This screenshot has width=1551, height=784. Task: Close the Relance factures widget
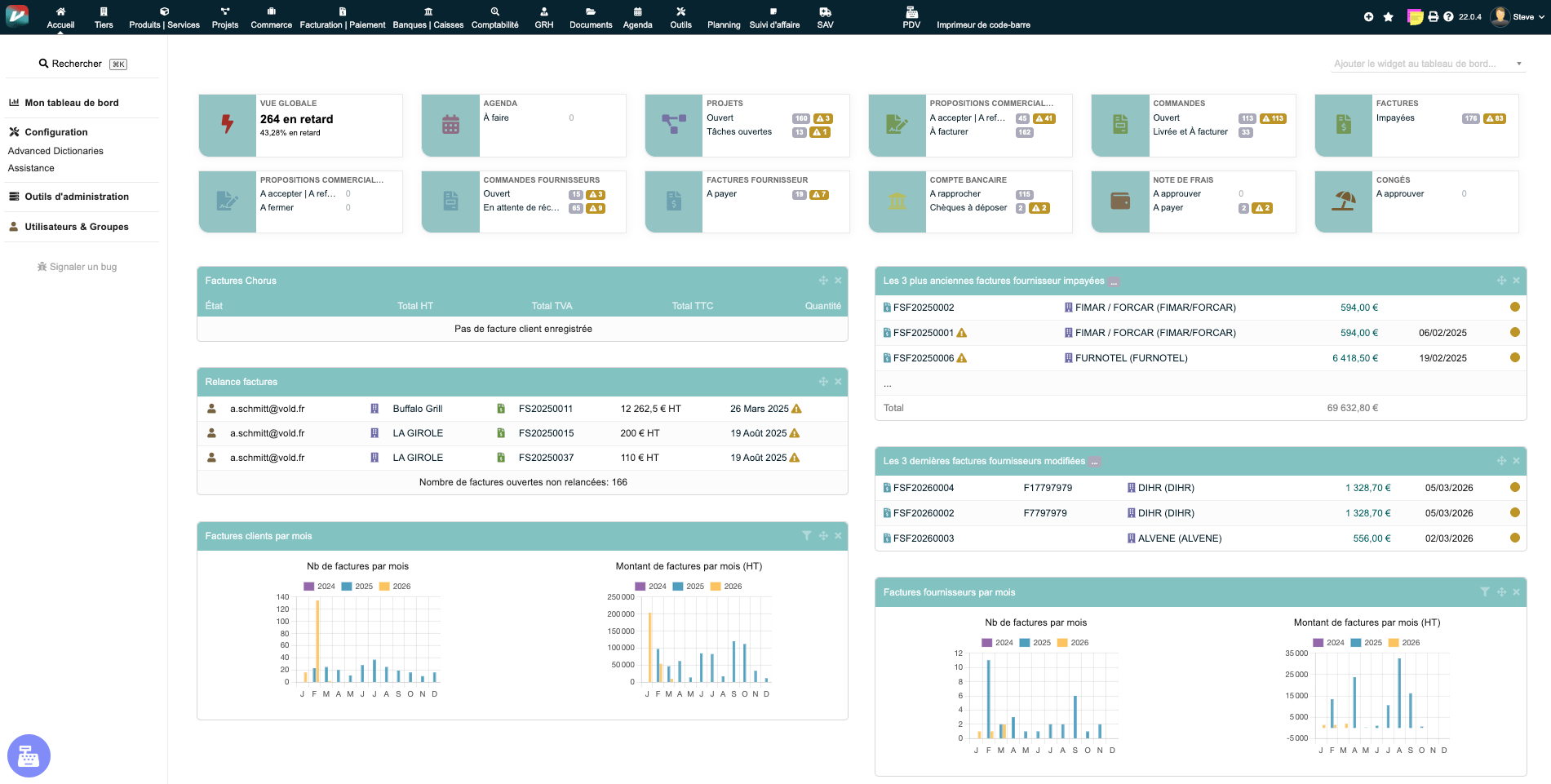[x=838, y=382]
